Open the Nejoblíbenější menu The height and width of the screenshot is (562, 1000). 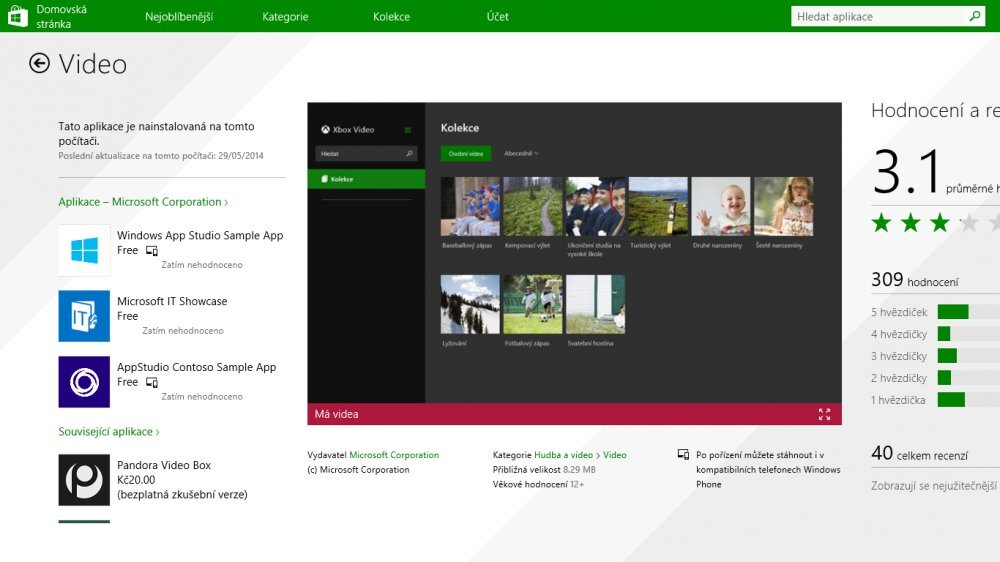179,17
